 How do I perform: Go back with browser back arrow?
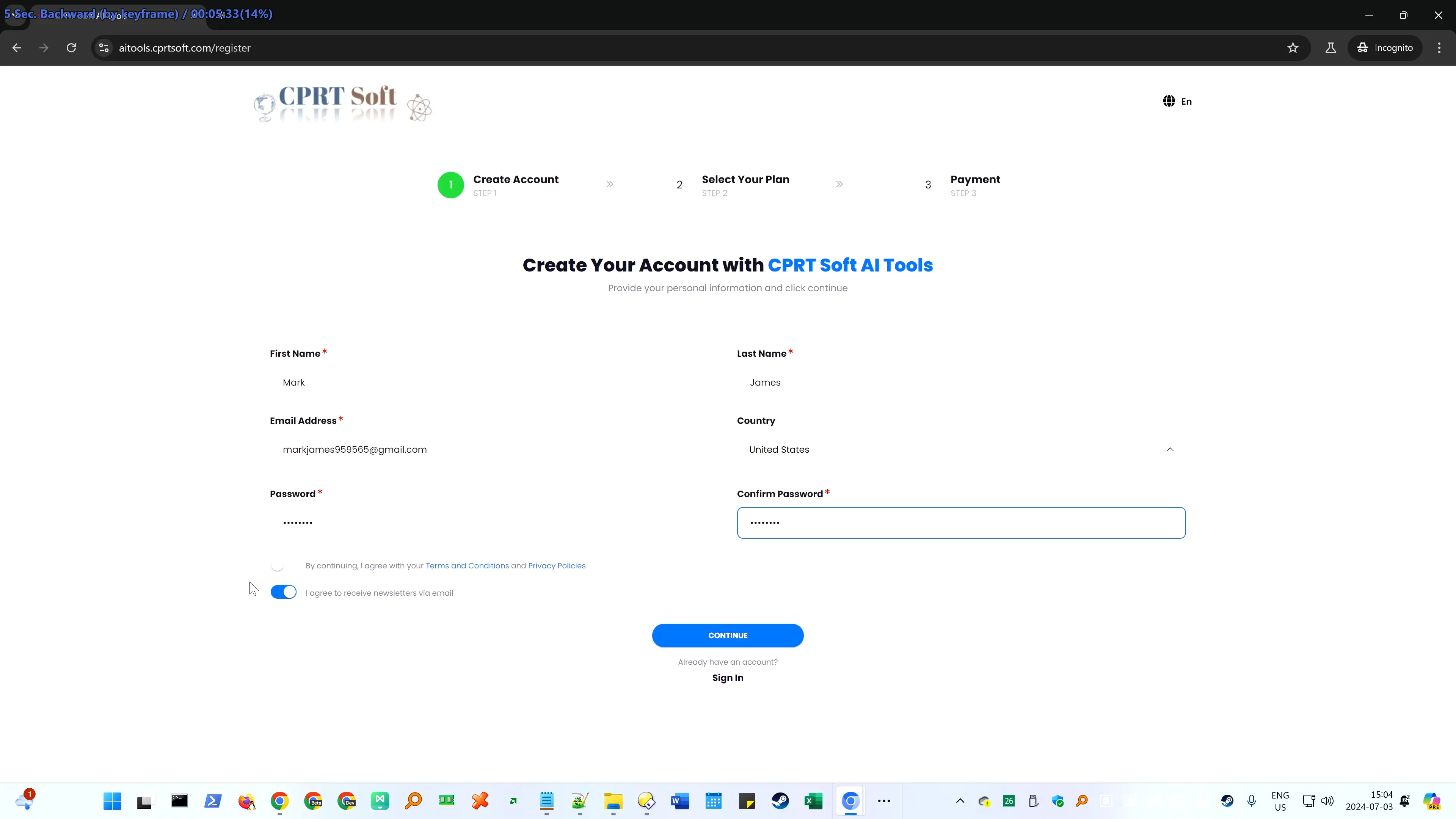click(17, 48)
